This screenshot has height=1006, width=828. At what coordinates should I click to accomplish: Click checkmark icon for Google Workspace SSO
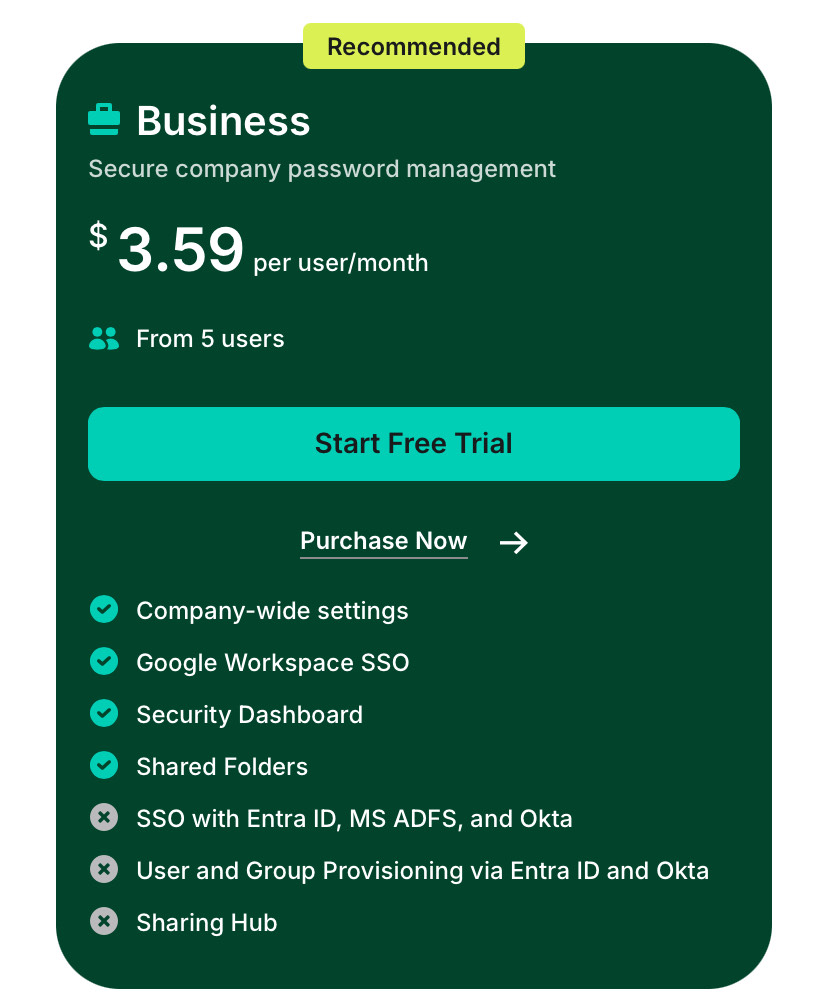(104, 661)
